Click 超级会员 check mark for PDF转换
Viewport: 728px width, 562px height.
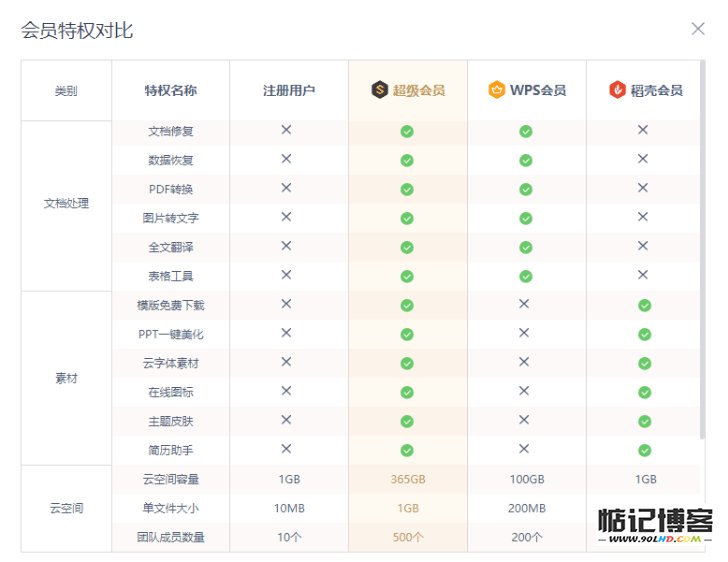(407, 190)
